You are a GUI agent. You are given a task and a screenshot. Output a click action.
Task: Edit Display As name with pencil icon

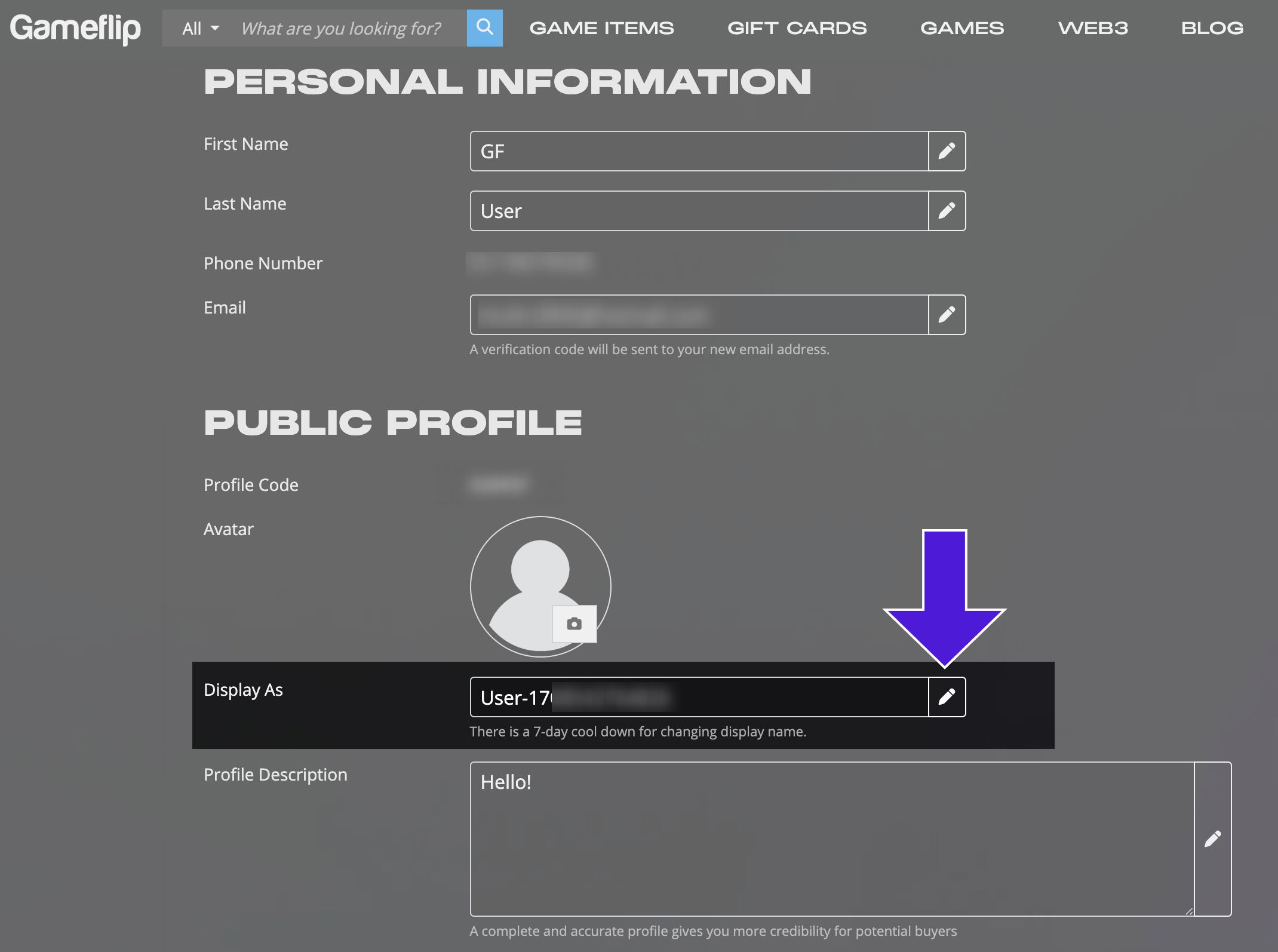[x=947, y=697]
